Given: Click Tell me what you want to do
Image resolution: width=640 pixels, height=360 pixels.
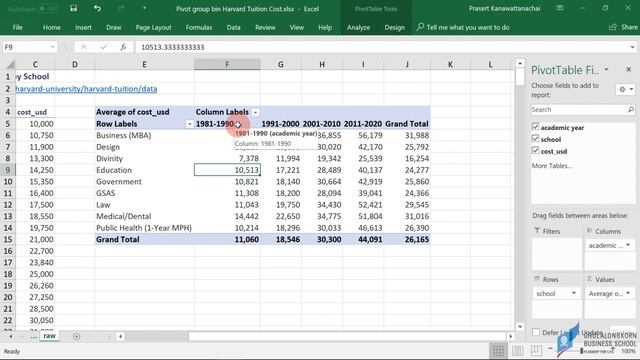Looking at the screenshot, I should pos(463,27).
